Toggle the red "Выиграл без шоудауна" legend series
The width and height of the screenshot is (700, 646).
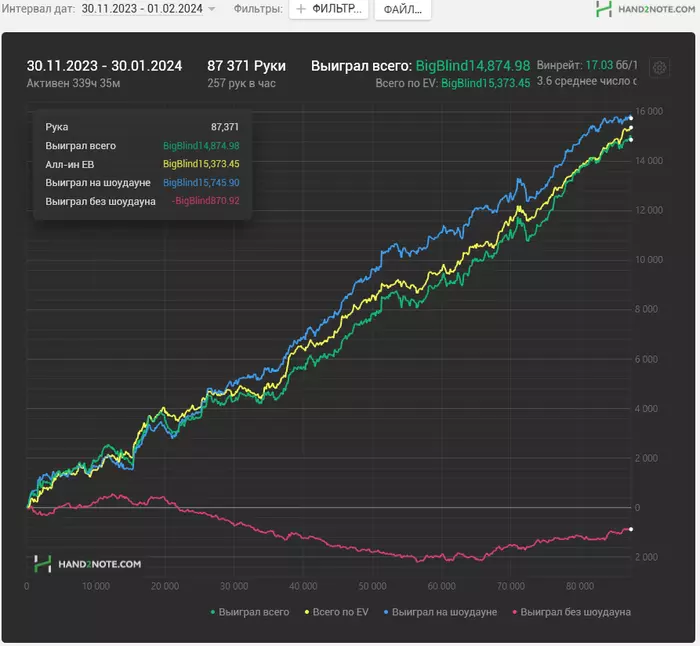point(571,611)
